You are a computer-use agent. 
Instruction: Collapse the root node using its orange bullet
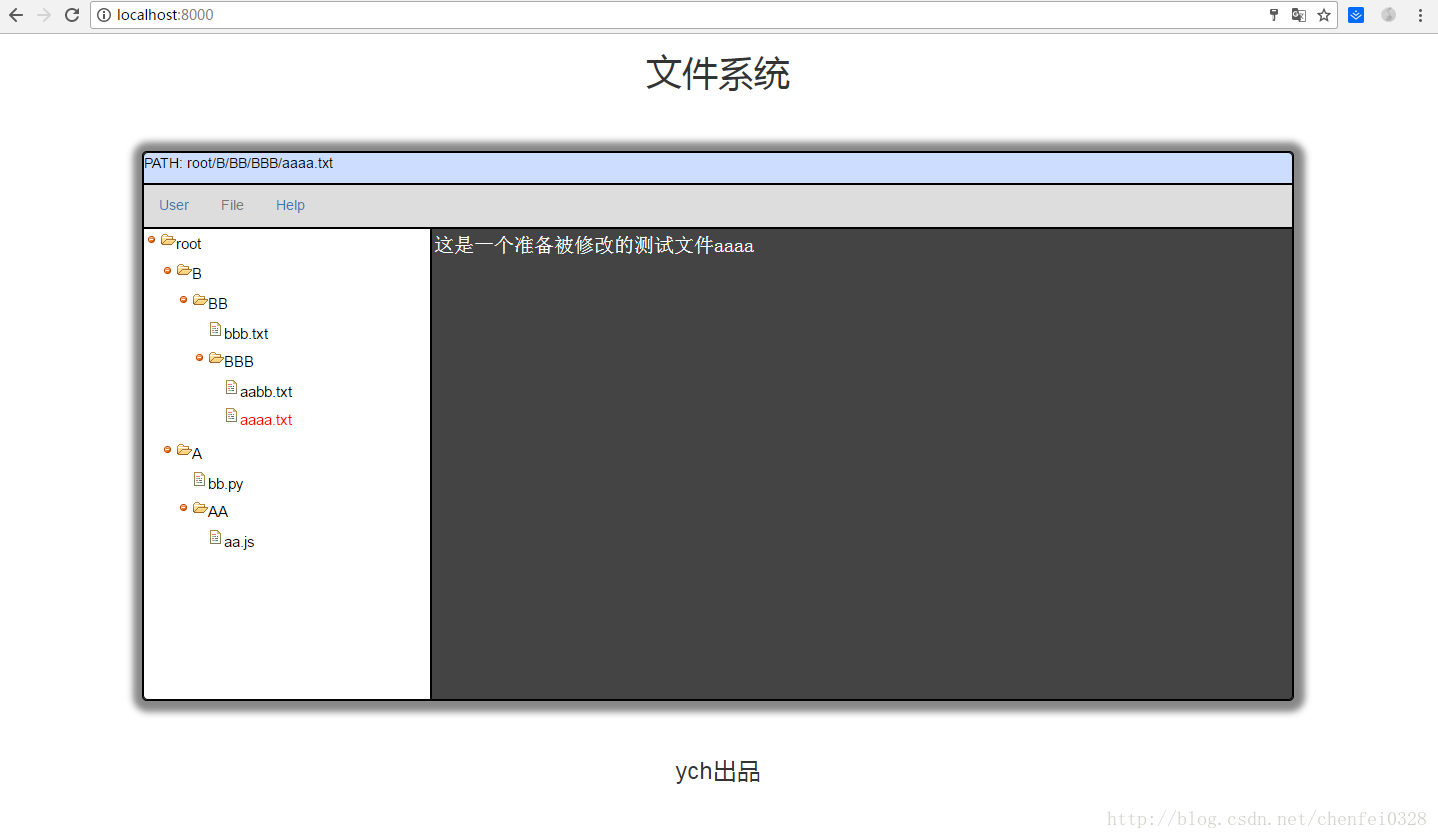click(152, 239)
